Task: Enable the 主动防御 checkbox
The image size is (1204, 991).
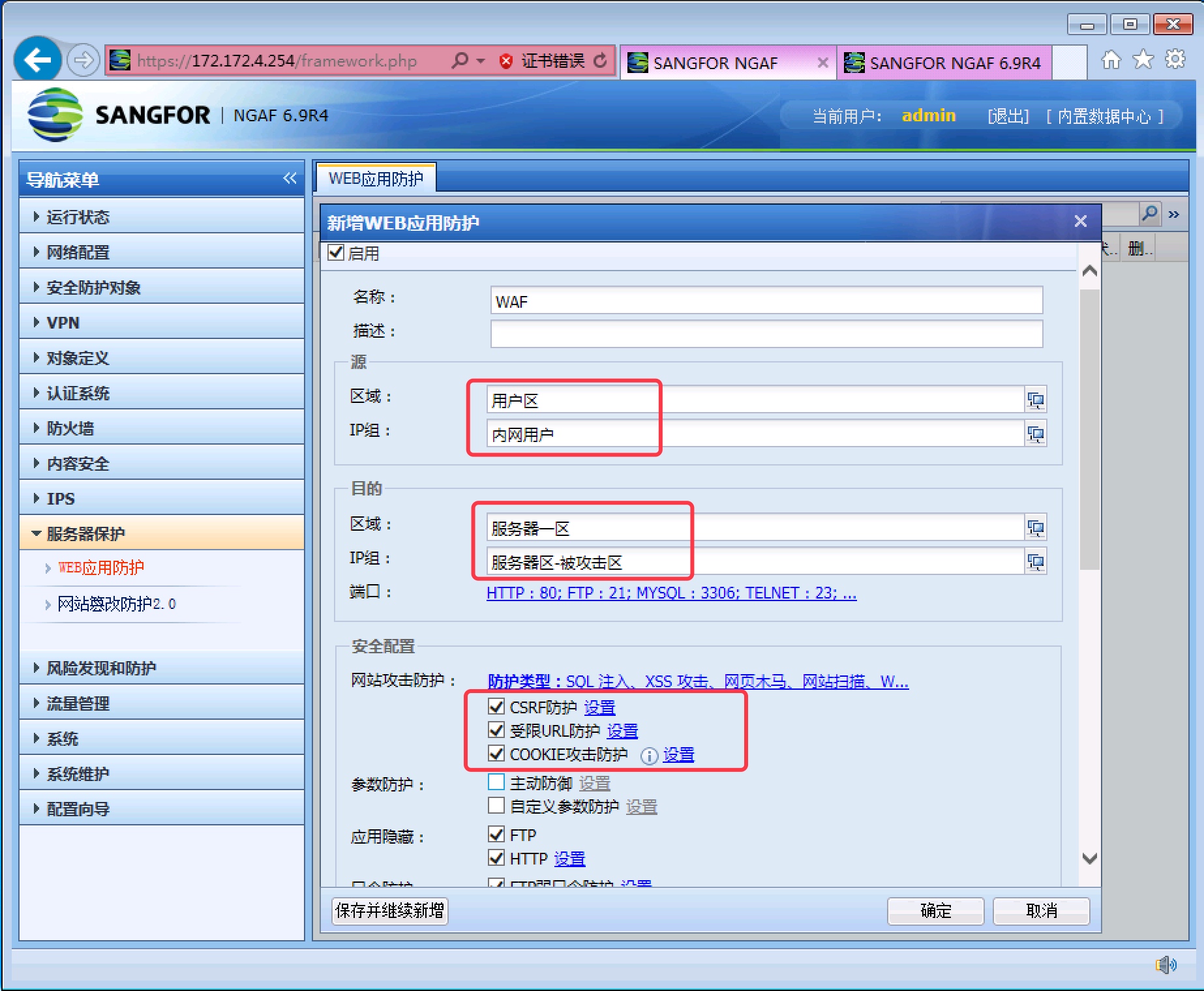Action: (496, 782)
